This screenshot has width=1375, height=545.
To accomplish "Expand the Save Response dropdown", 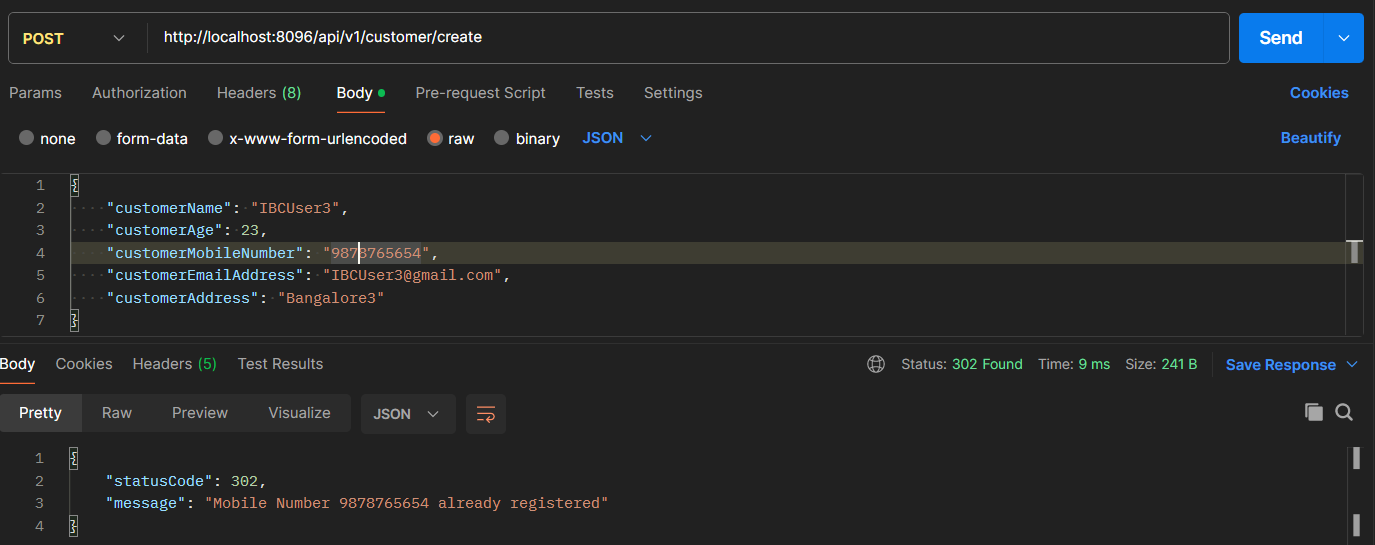I will [x=1352, y=364].
